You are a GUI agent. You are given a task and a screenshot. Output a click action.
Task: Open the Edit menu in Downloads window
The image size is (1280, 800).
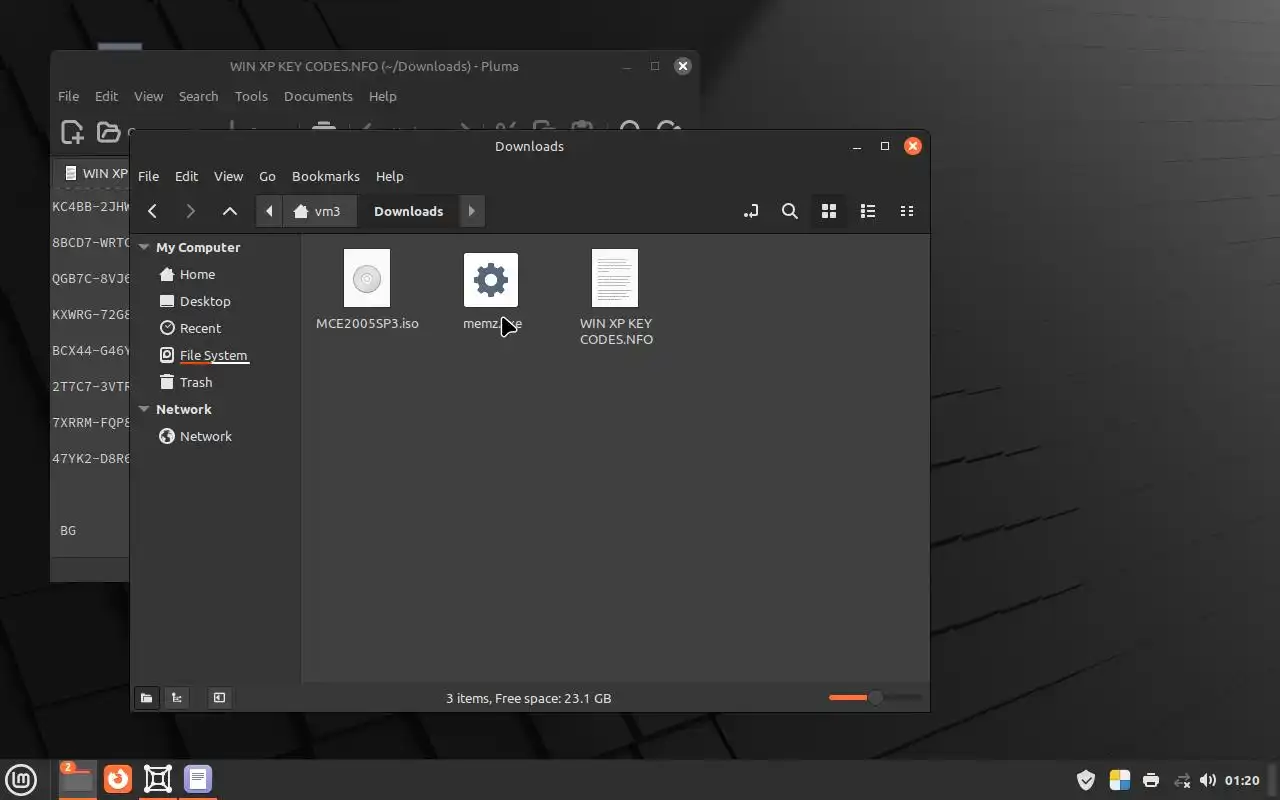pyautogui.click(x=187, y=176)
